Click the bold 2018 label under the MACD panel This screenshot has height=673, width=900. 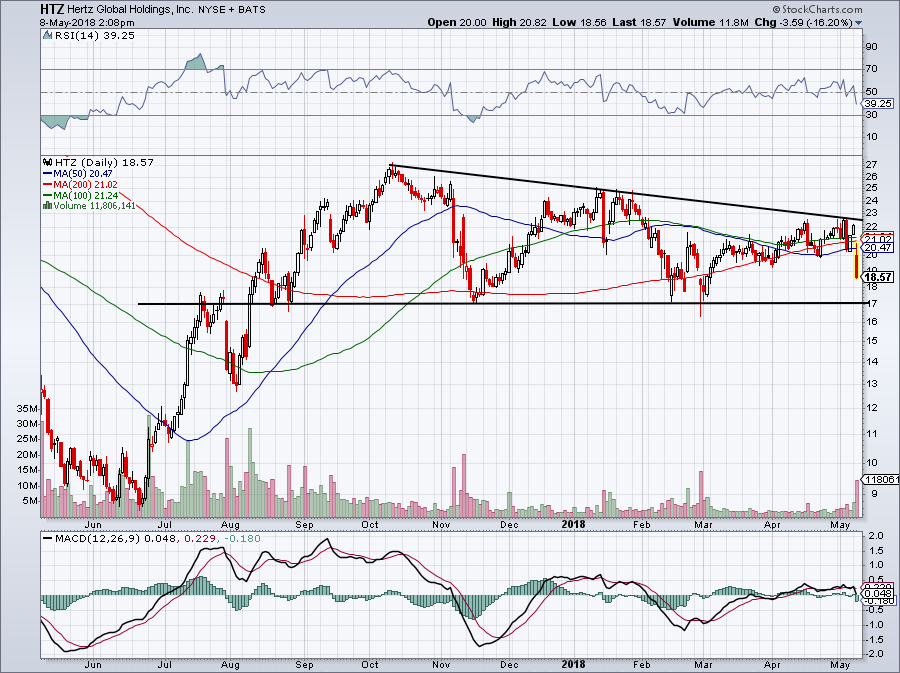click(573, 664)
